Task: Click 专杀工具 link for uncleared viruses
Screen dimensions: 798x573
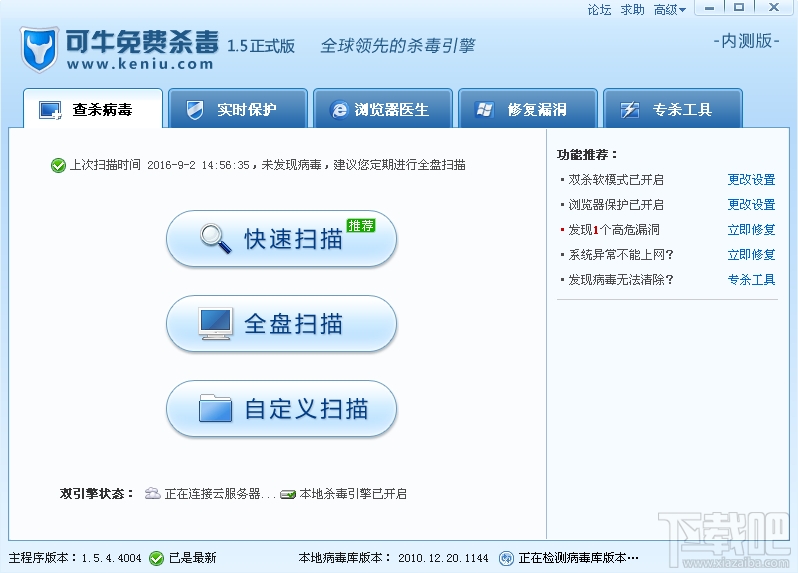Action: tap(751, 279)
